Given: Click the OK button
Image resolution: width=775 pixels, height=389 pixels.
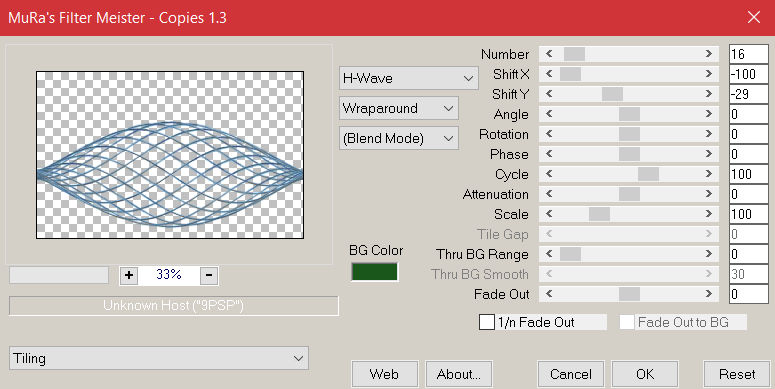Looking at the screenshot, I should pyautogui.click(x=645, y=374).
